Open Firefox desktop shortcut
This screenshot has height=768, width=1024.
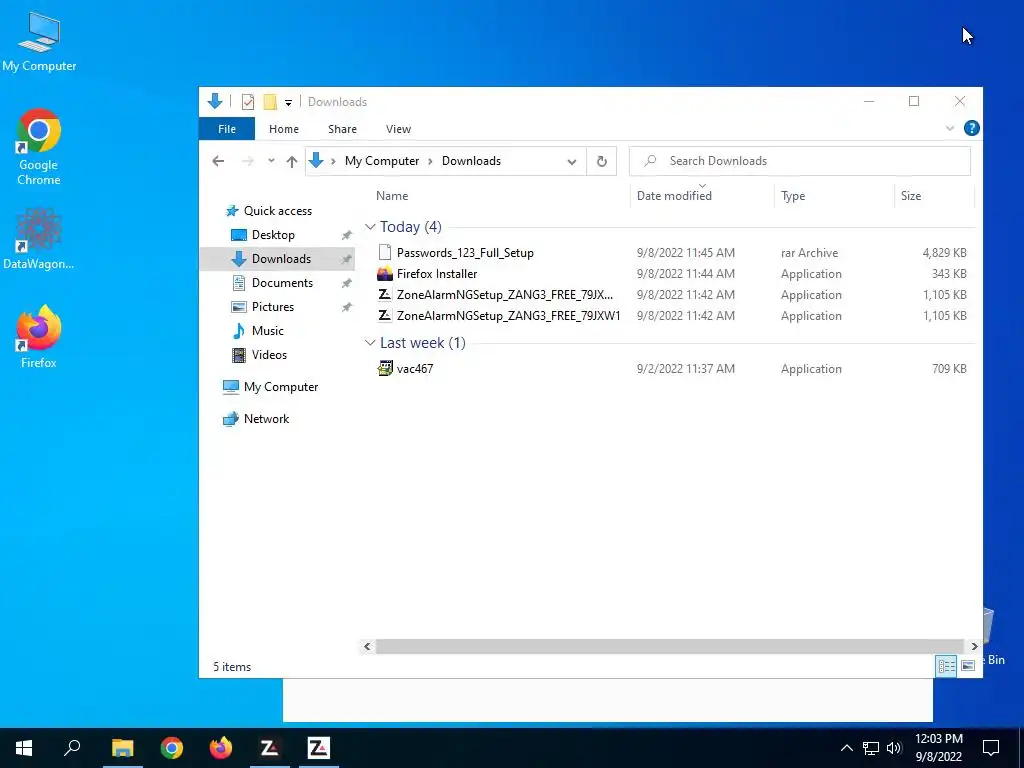[39, 337]
